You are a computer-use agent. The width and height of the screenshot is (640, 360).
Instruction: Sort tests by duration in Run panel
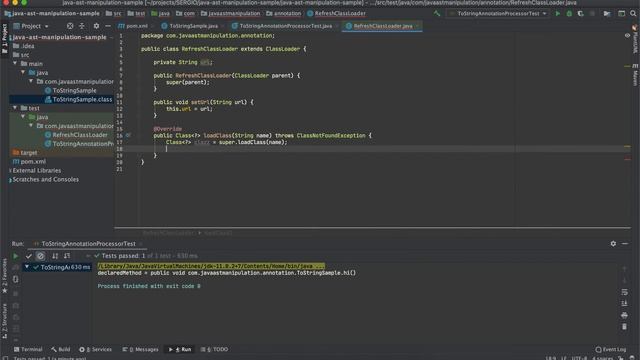[67, 256]
